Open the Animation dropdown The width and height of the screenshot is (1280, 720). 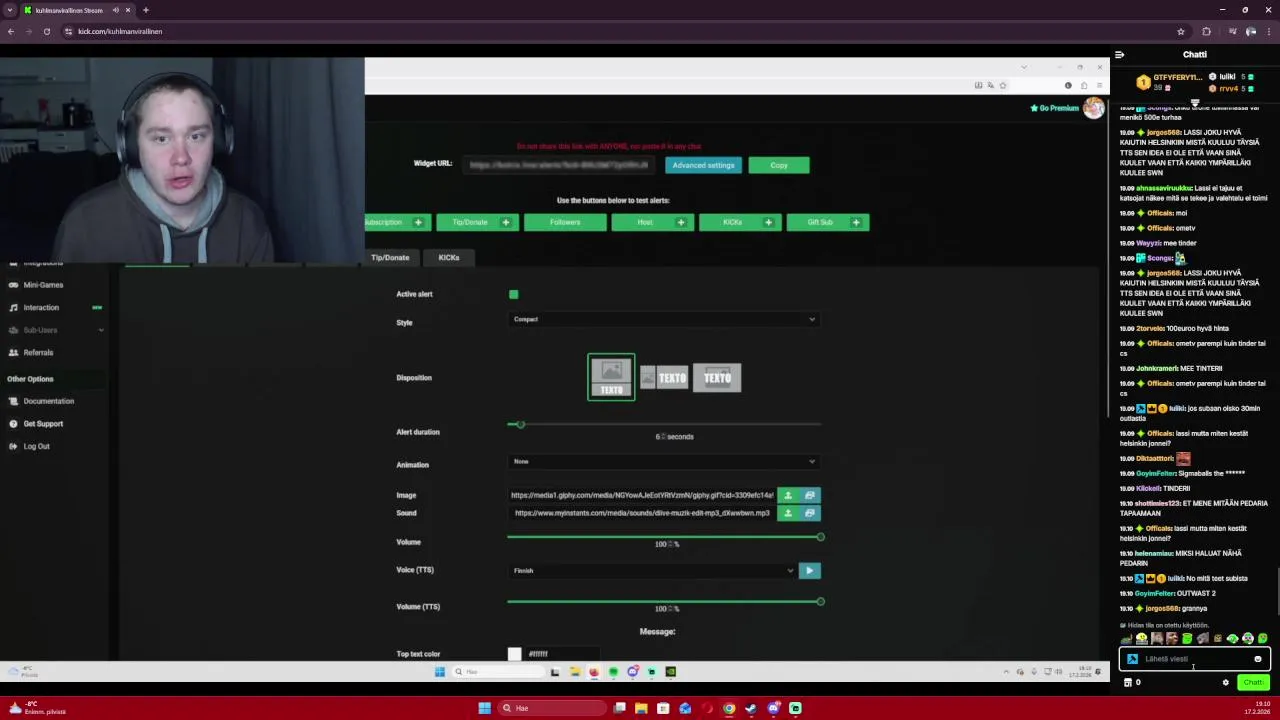coord(664,461)
